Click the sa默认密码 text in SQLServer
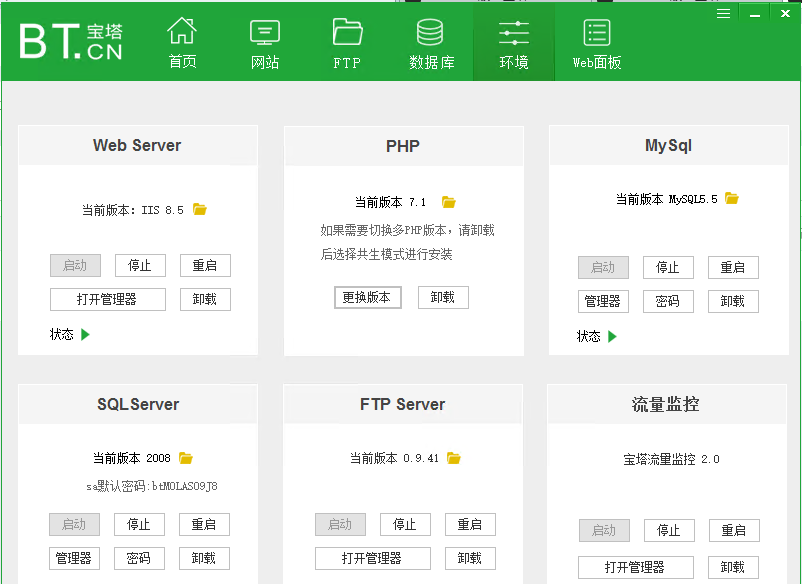This screenshot has height=584, width=802. coord(152,486)
